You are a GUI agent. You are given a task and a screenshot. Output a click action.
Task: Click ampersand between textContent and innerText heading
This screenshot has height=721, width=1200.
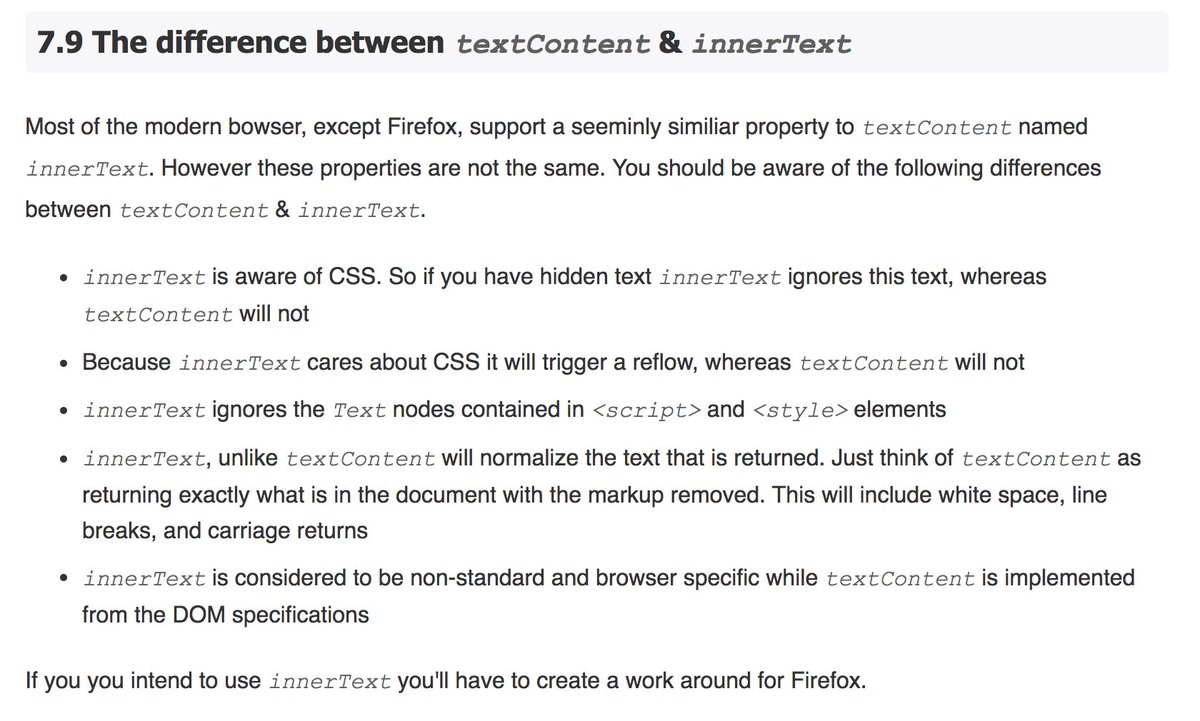tap(669, 44)
